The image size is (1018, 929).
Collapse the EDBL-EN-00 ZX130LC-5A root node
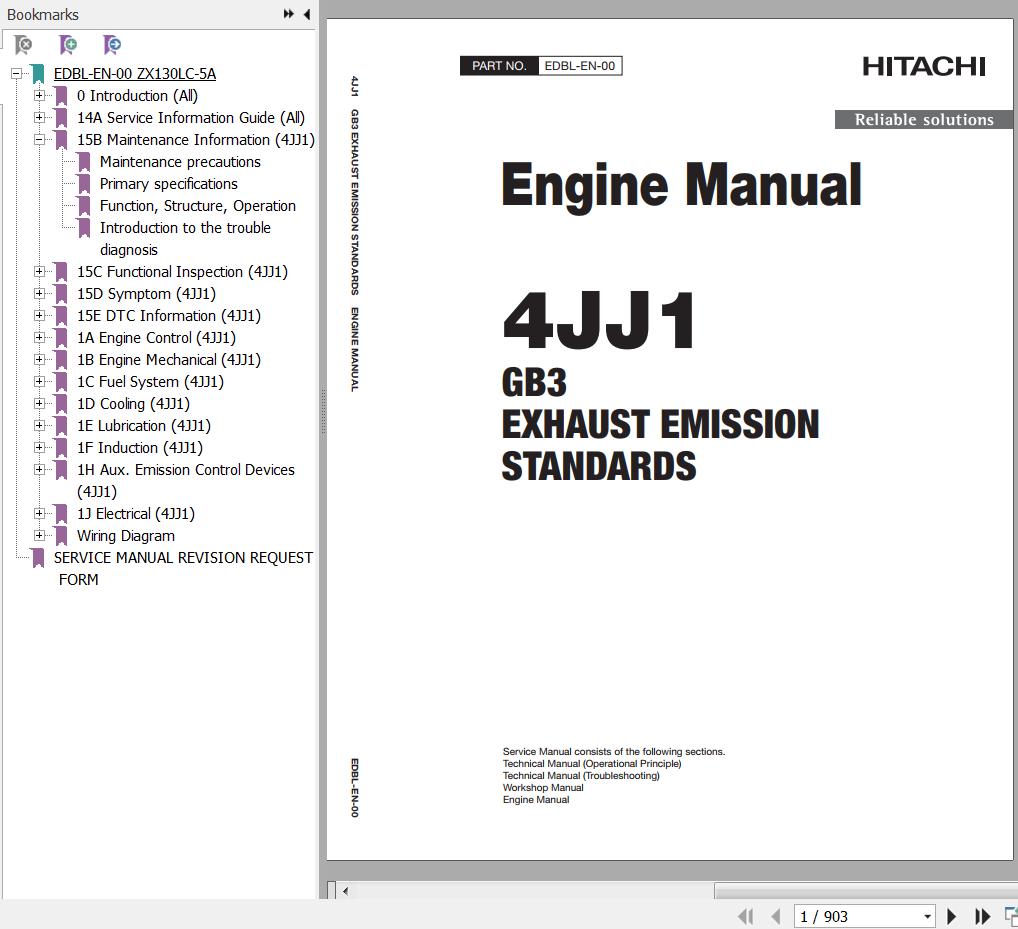click(x=17, y=73)
